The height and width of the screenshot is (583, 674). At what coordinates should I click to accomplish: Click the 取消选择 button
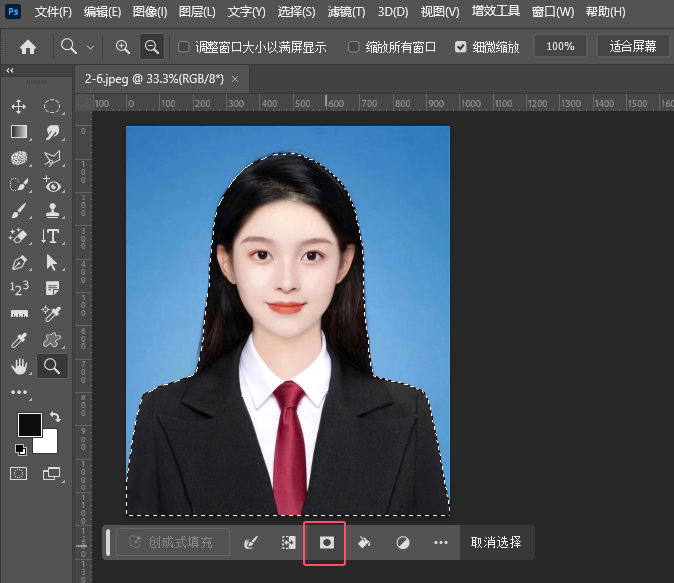(496, 542)
